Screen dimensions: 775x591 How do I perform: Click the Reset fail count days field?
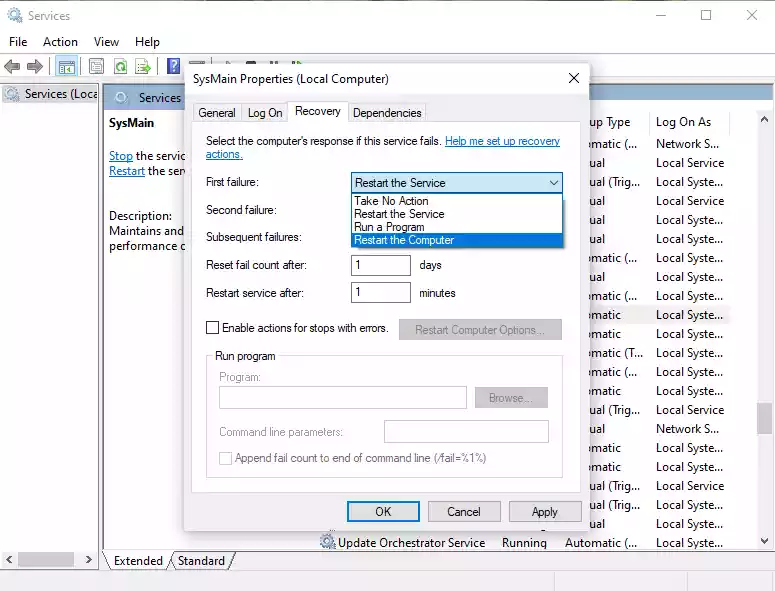[381, 265]
